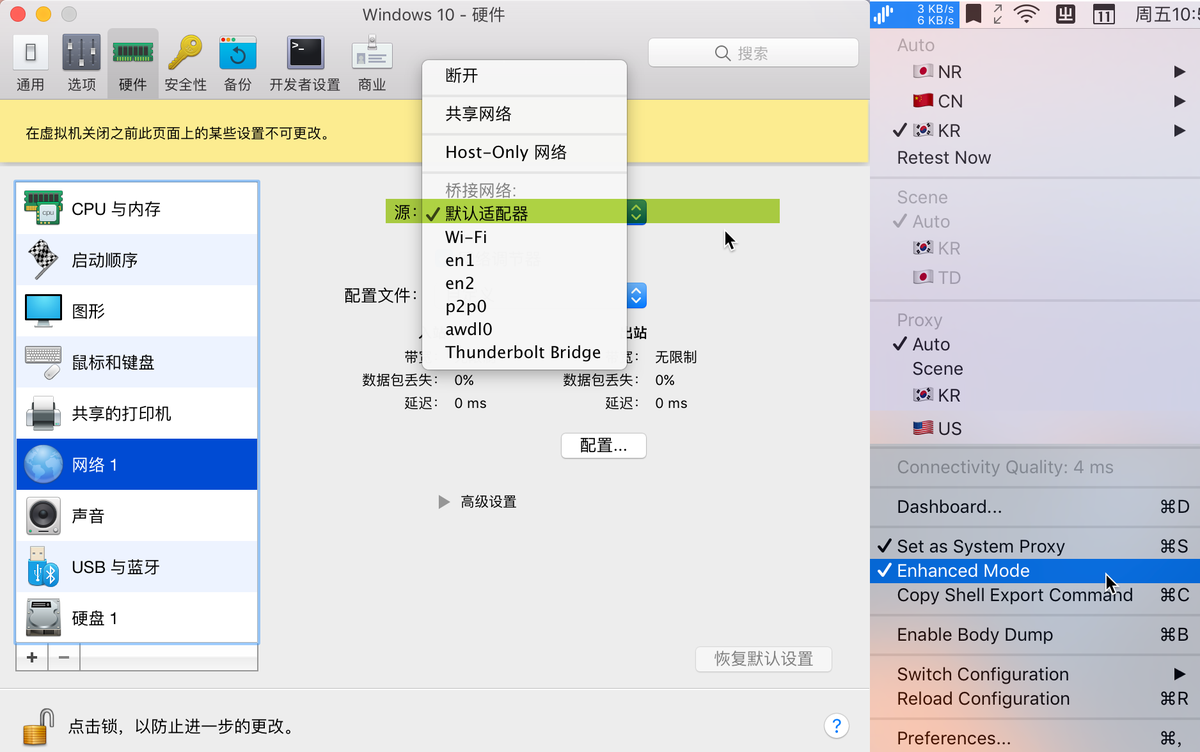Open help with the question mark button
Screen dimensions: 1200x752
coord(837,726)
